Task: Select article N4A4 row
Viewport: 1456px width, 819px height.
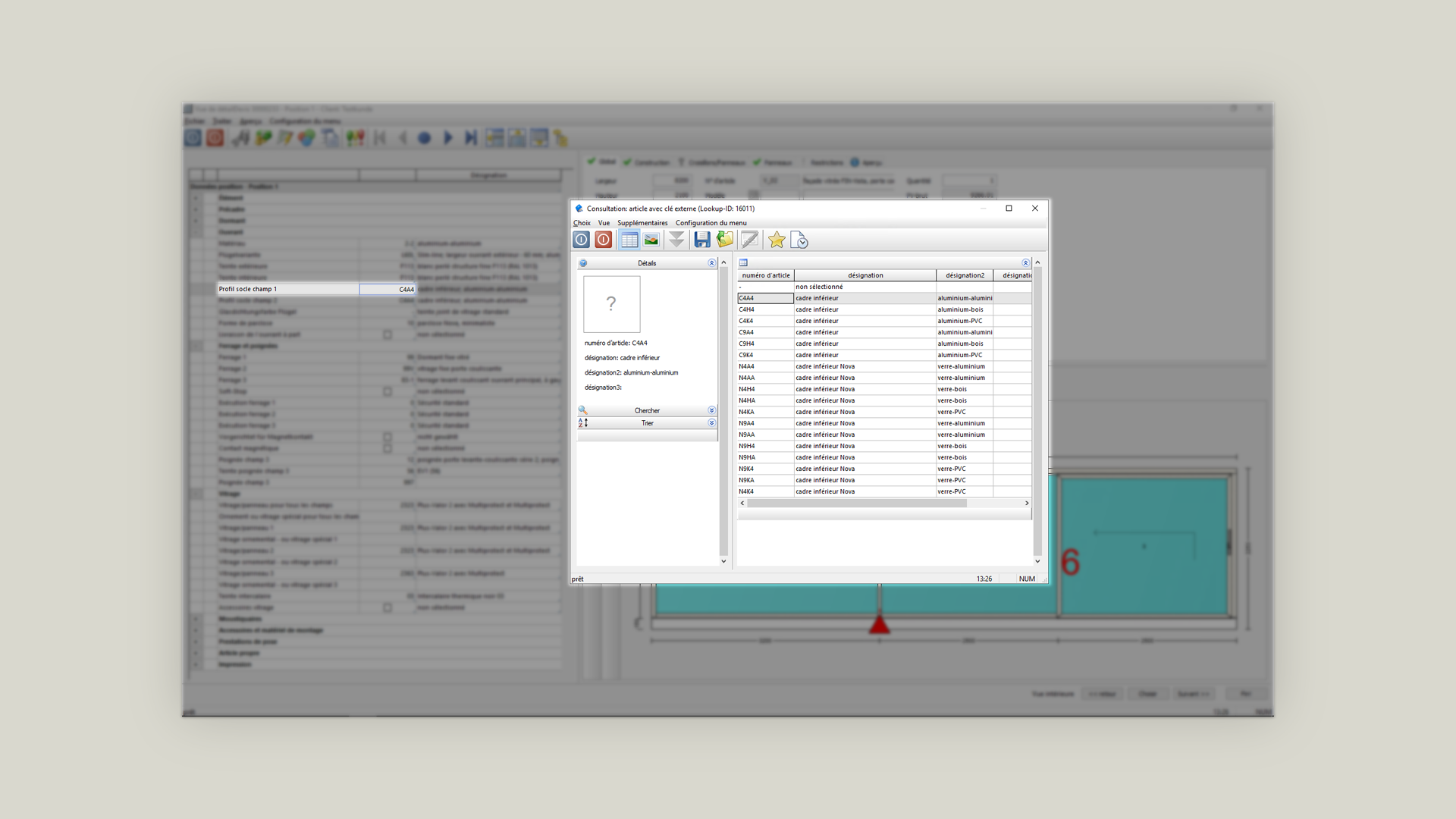Action: (884, 366)
